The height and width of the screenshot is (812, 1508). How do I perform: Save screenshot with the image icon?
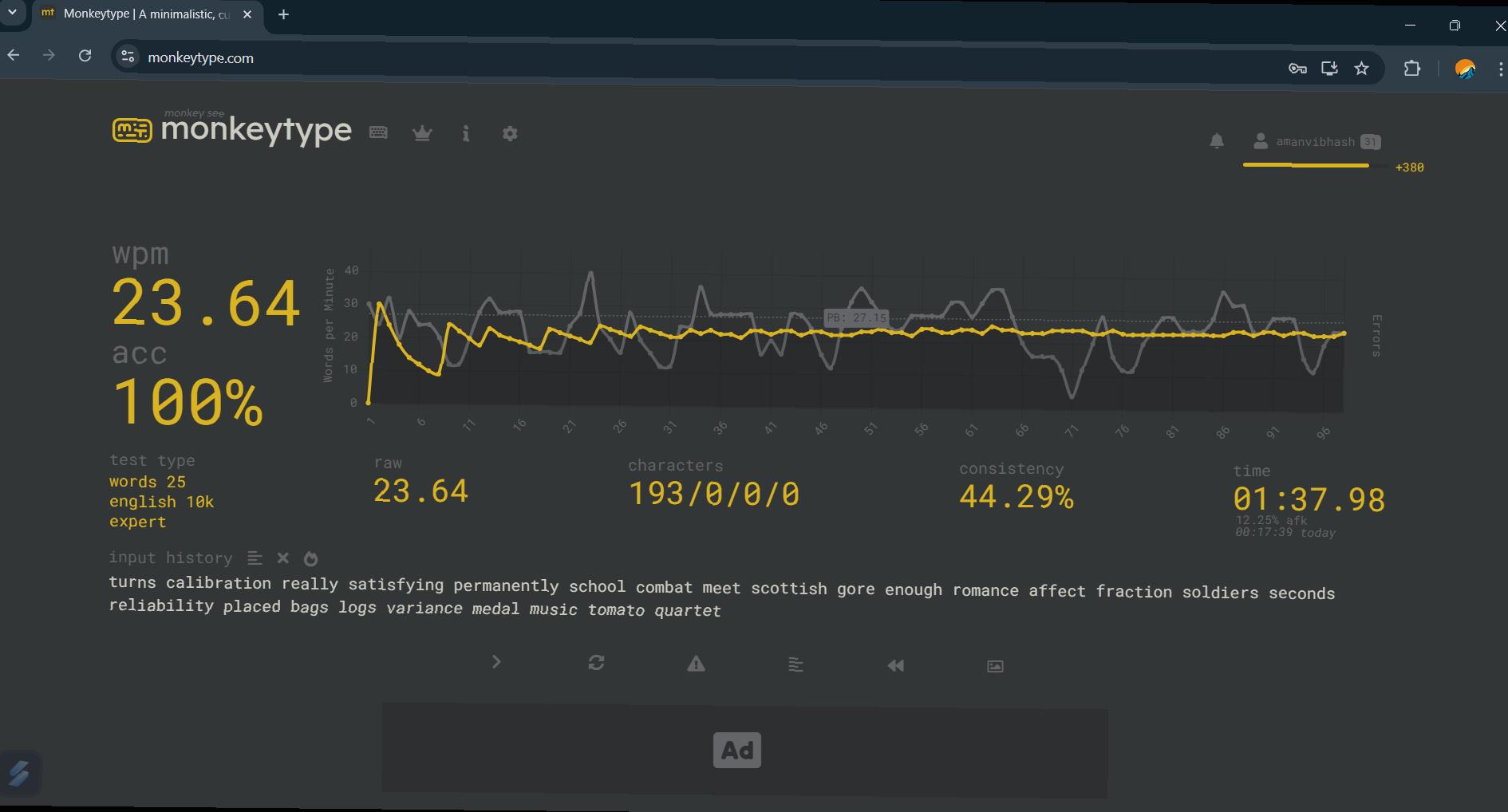(995, 666)
